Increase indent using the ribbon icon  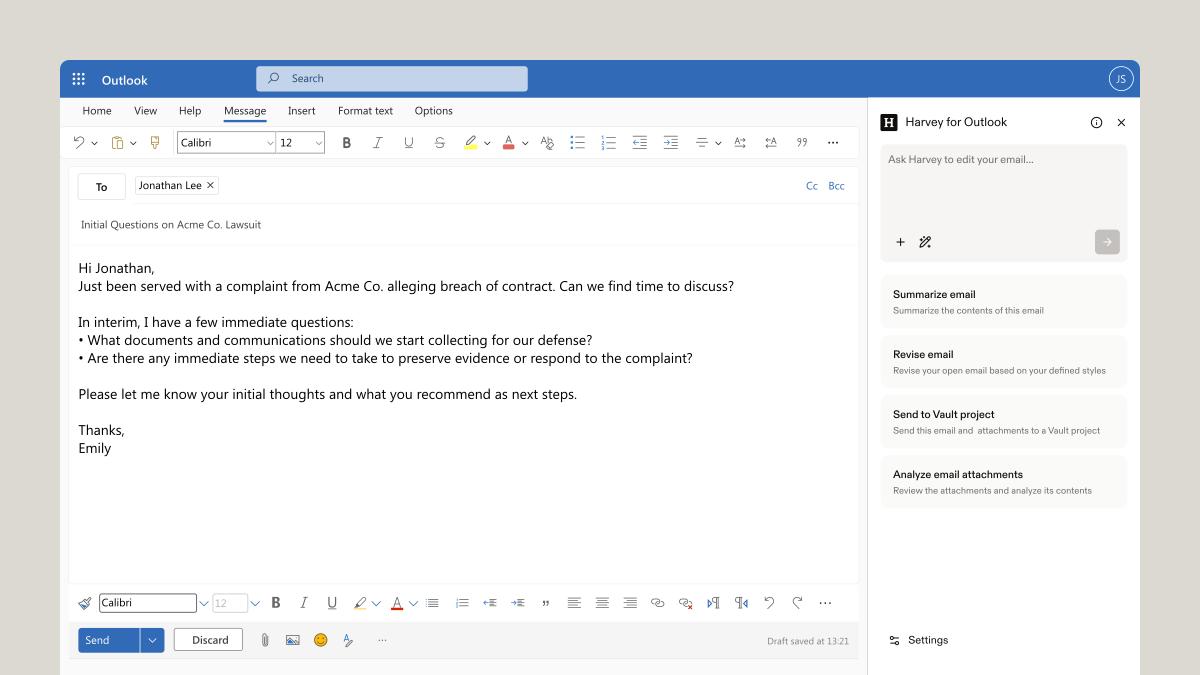tap(671, 143)
